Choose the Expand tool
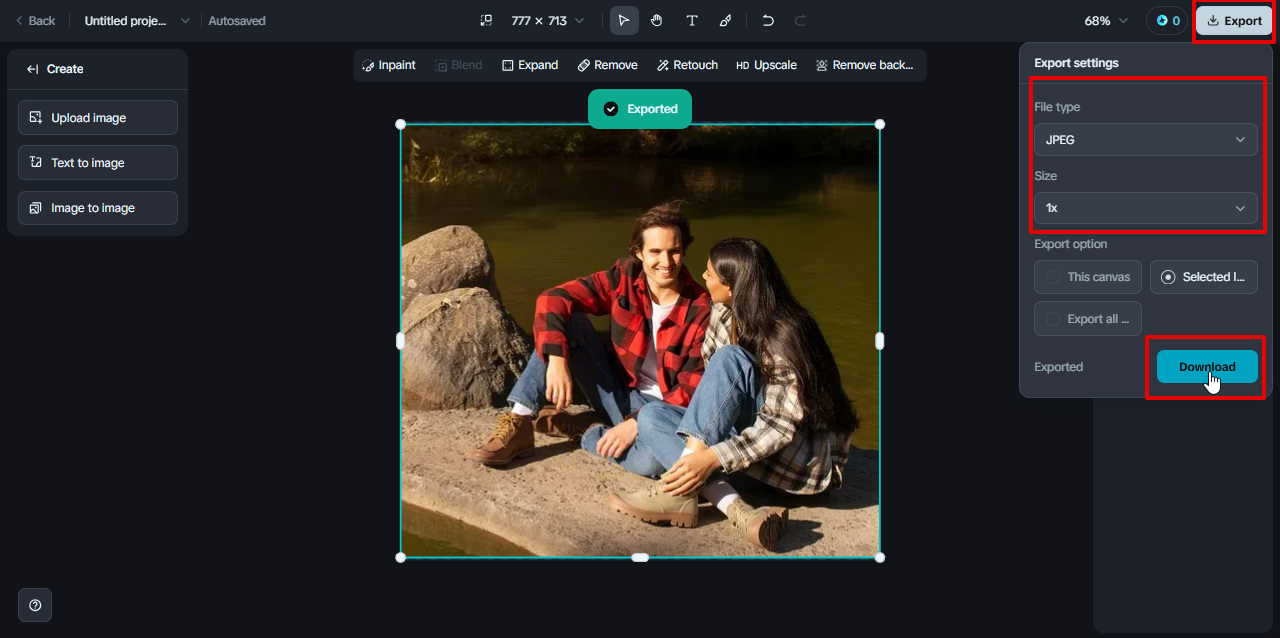Viewport: 1280px width, 638px height. point(530,65)
